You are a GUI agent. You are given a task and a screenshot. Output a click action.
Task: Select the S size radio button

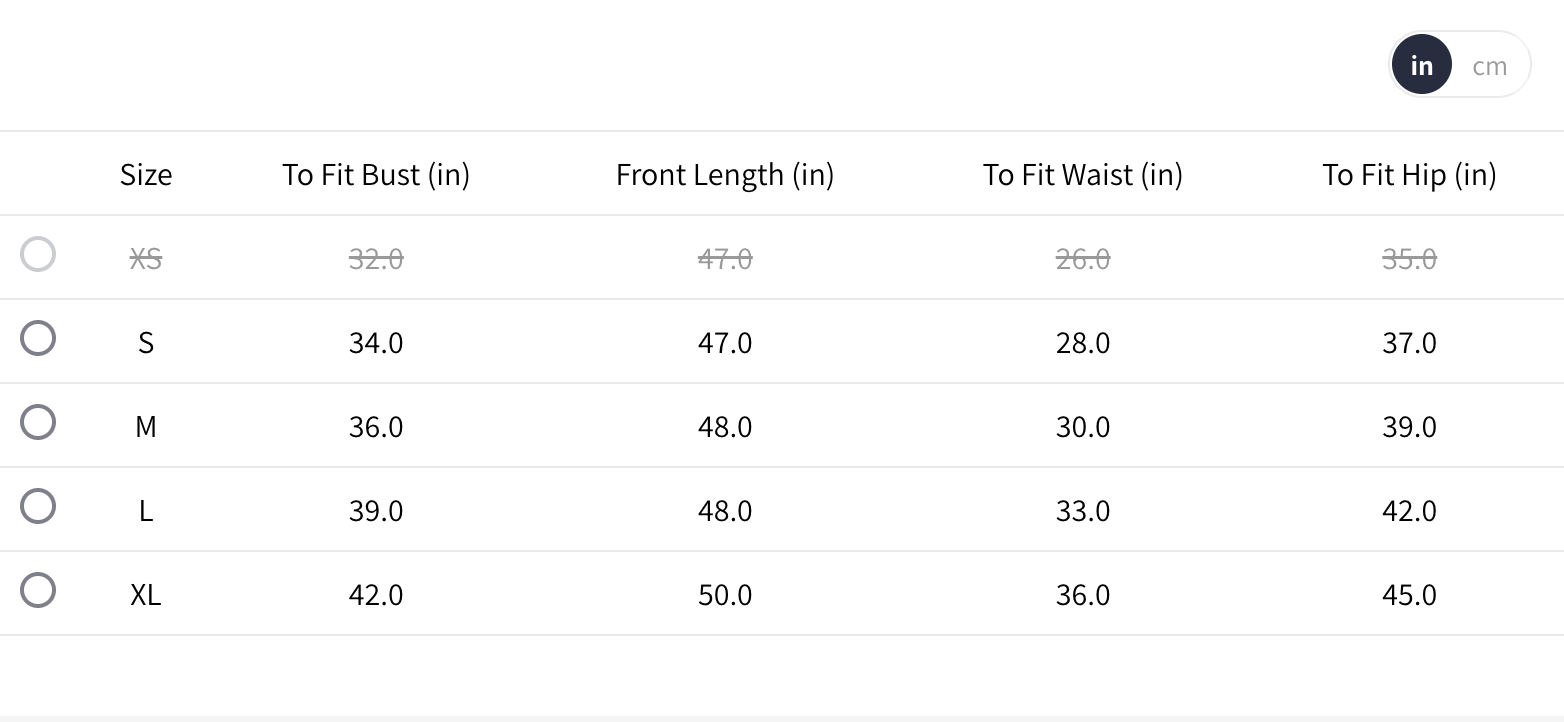pyautogui.click(x=38, y=338)
